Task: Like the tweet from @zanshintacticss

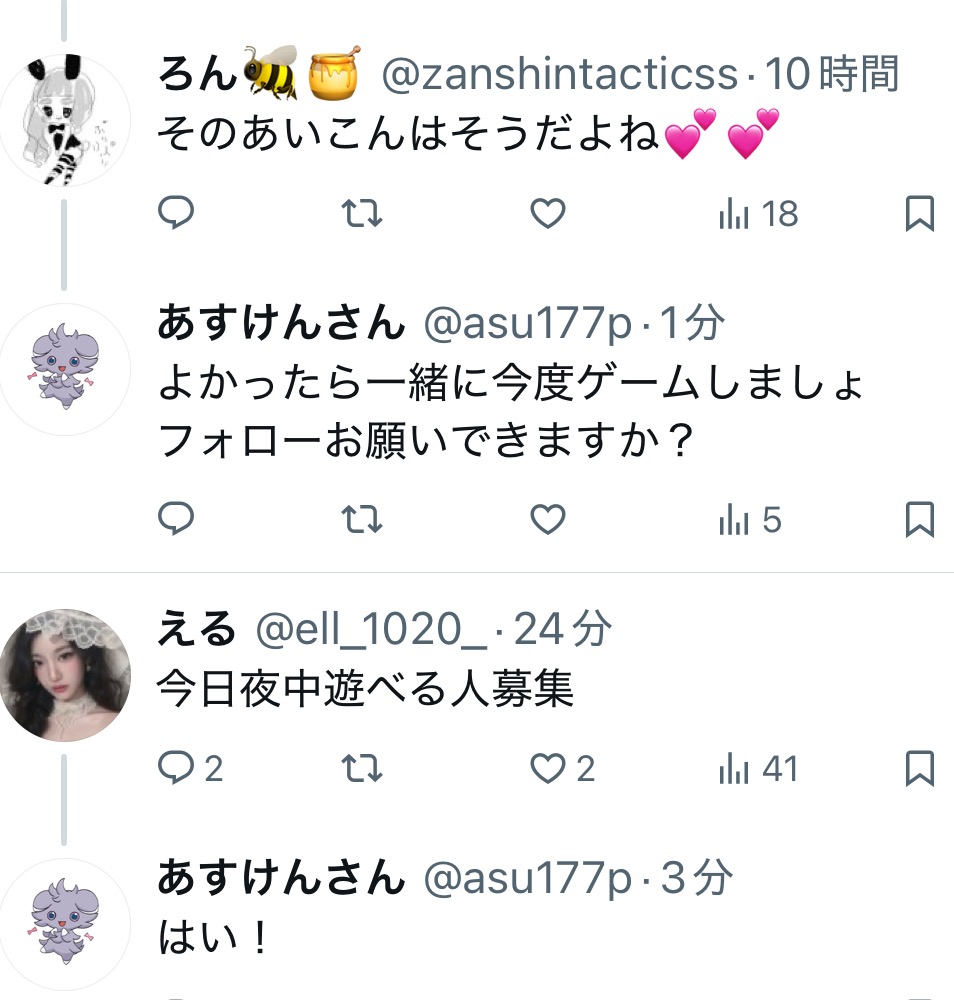Action: click(x=548, y=213)
